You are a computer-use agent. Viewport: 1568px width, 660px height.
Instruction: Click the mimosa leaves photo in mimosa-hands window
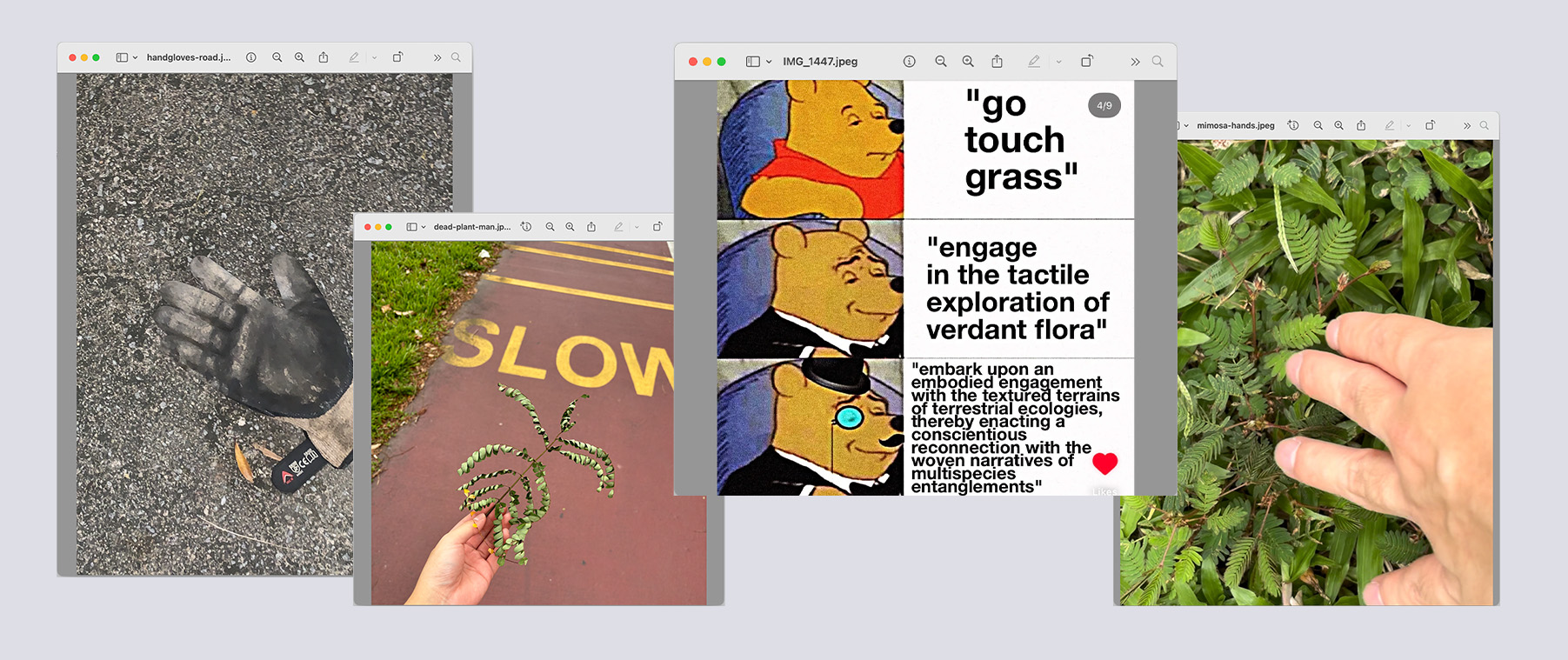click(1306, 374)
